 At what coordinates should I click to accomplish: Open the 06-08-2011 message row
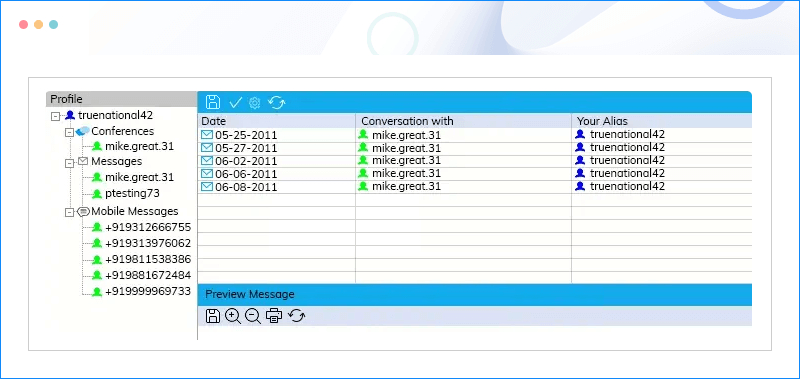pyautogui.click(x=474, y=187)
